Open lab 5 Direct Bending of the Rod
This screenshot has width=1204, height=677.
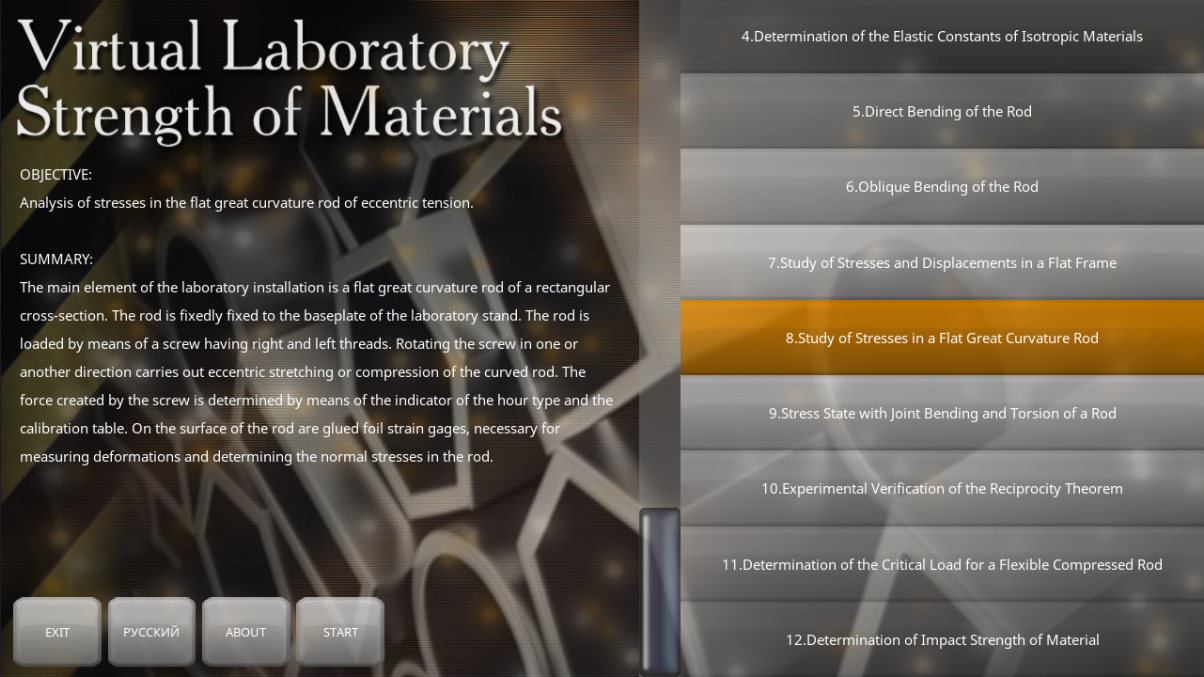click(942, 111)
